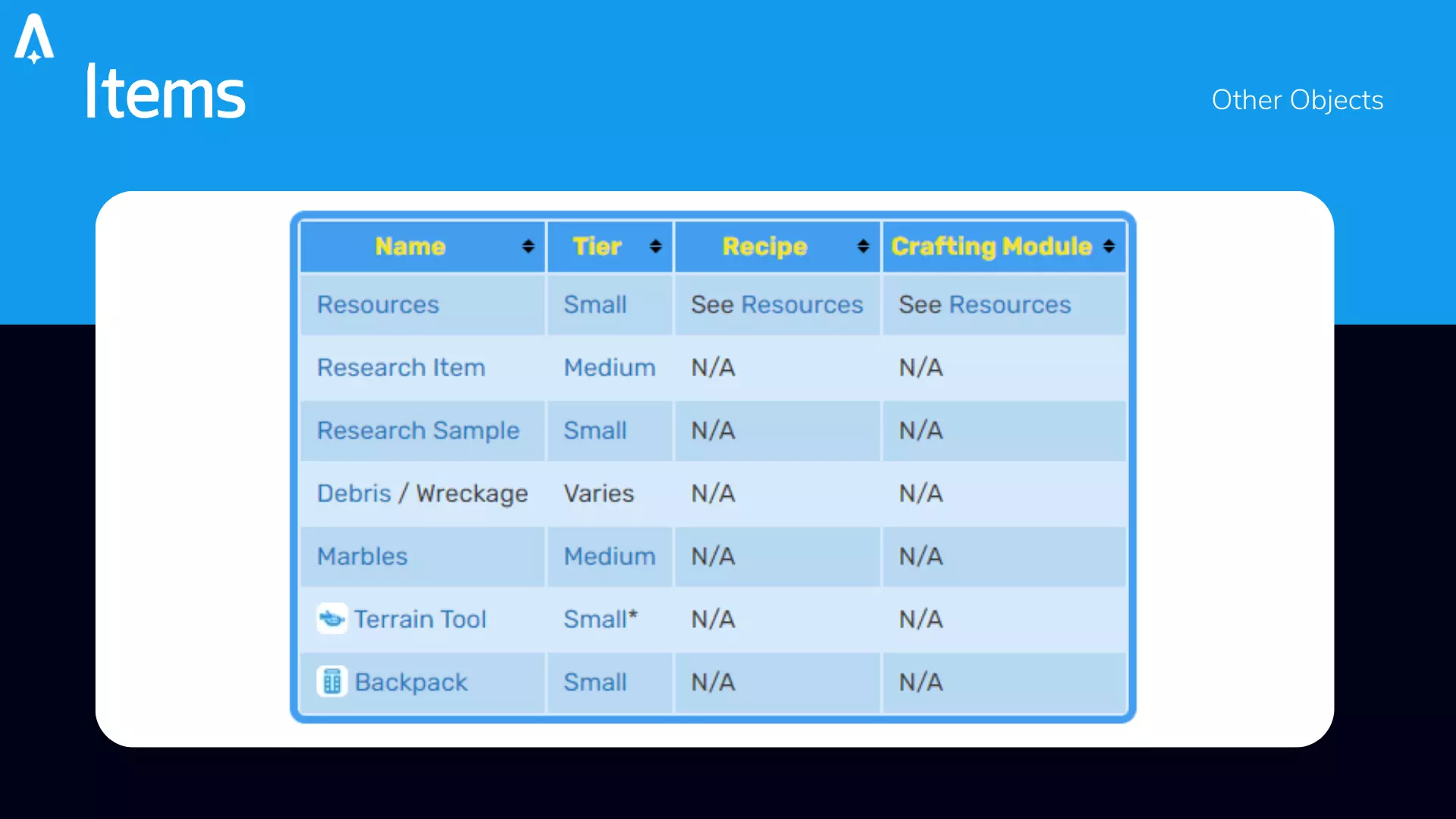Open the Backpack text link
The height and width of the screenshot is (819, 1456).
pos(410,682)
